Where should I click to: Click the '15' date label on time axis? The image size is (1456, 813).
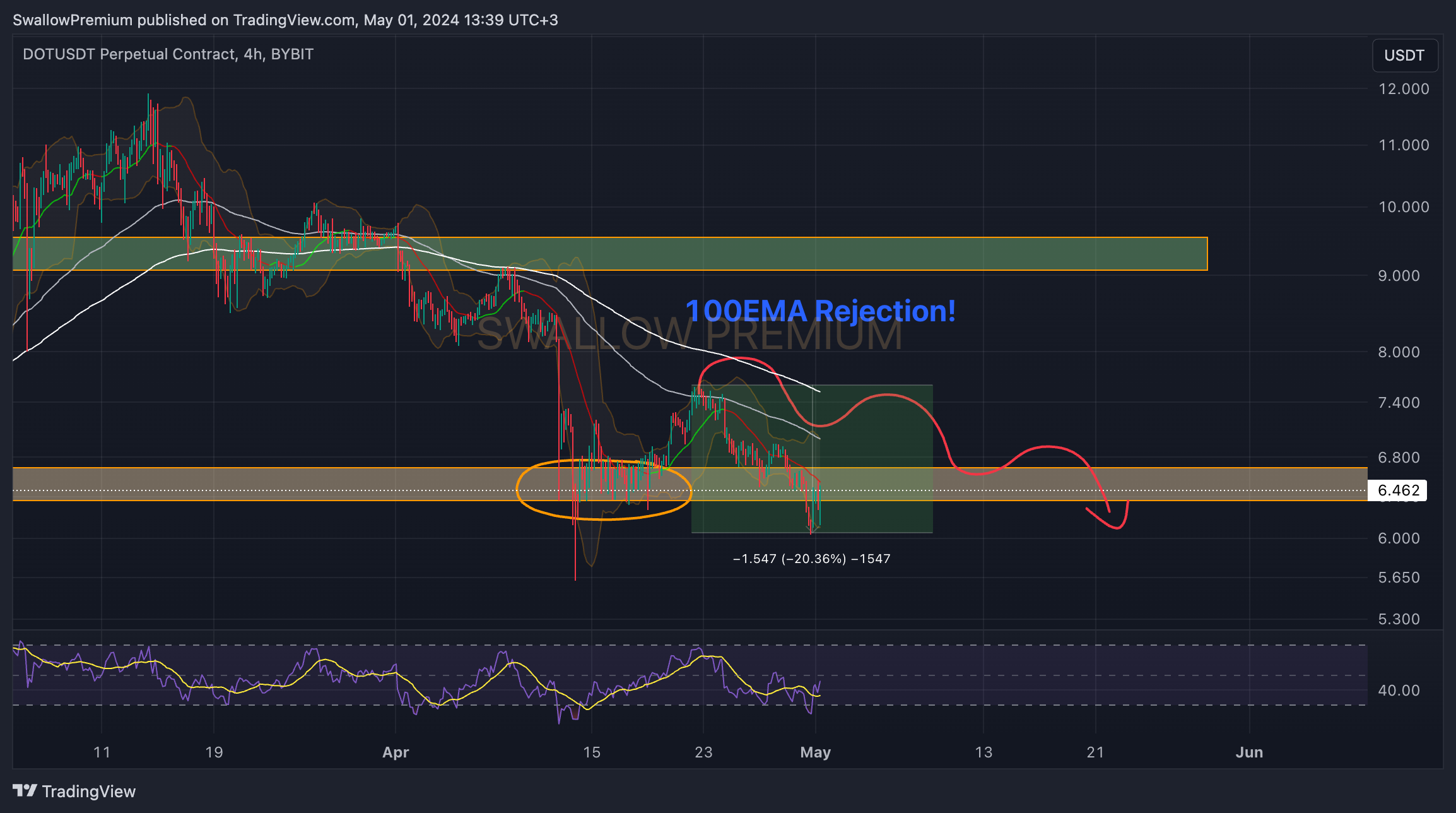pos(591,752)
